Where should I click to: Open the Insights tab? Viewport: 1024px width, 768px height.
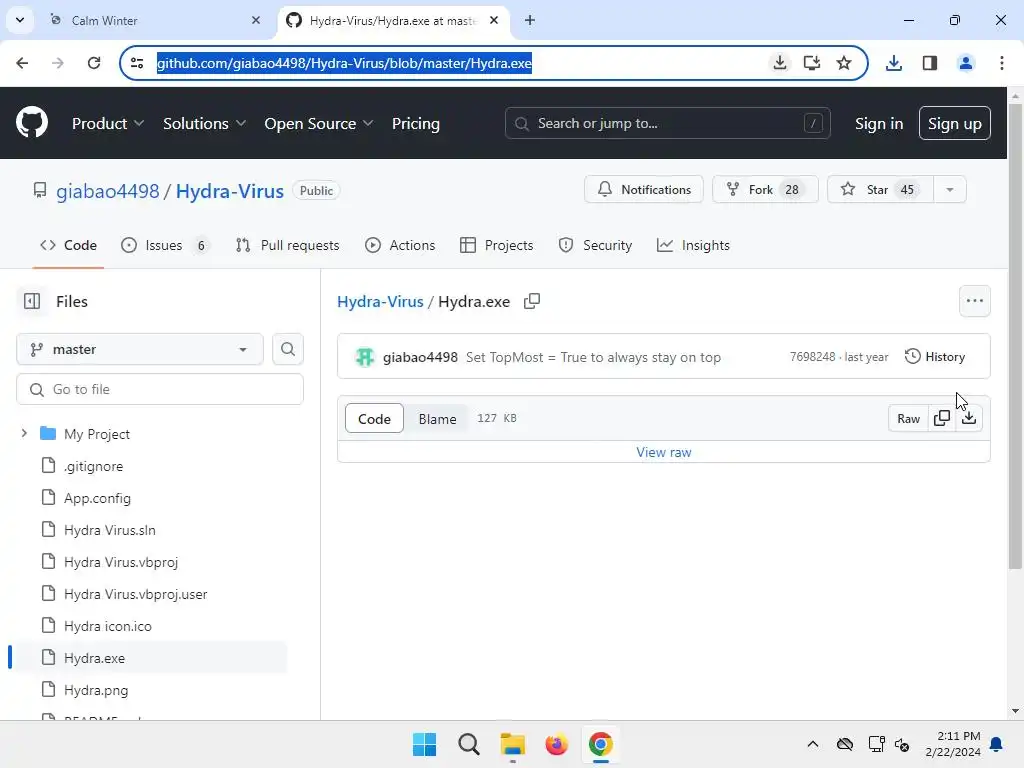[693, 246]
